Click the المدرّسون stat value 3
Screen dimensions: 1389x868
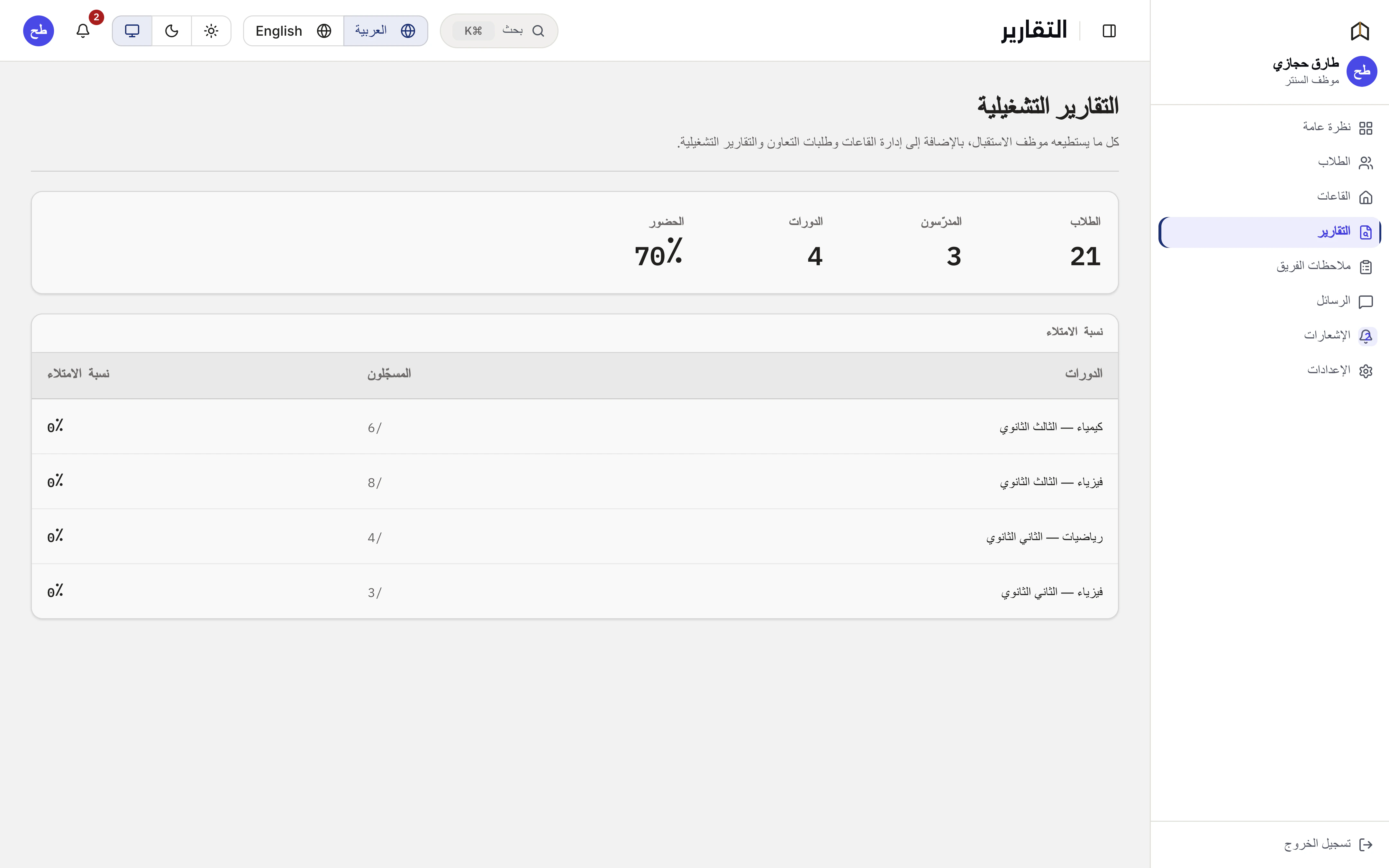pyautogui.click(x=954, y=257)
